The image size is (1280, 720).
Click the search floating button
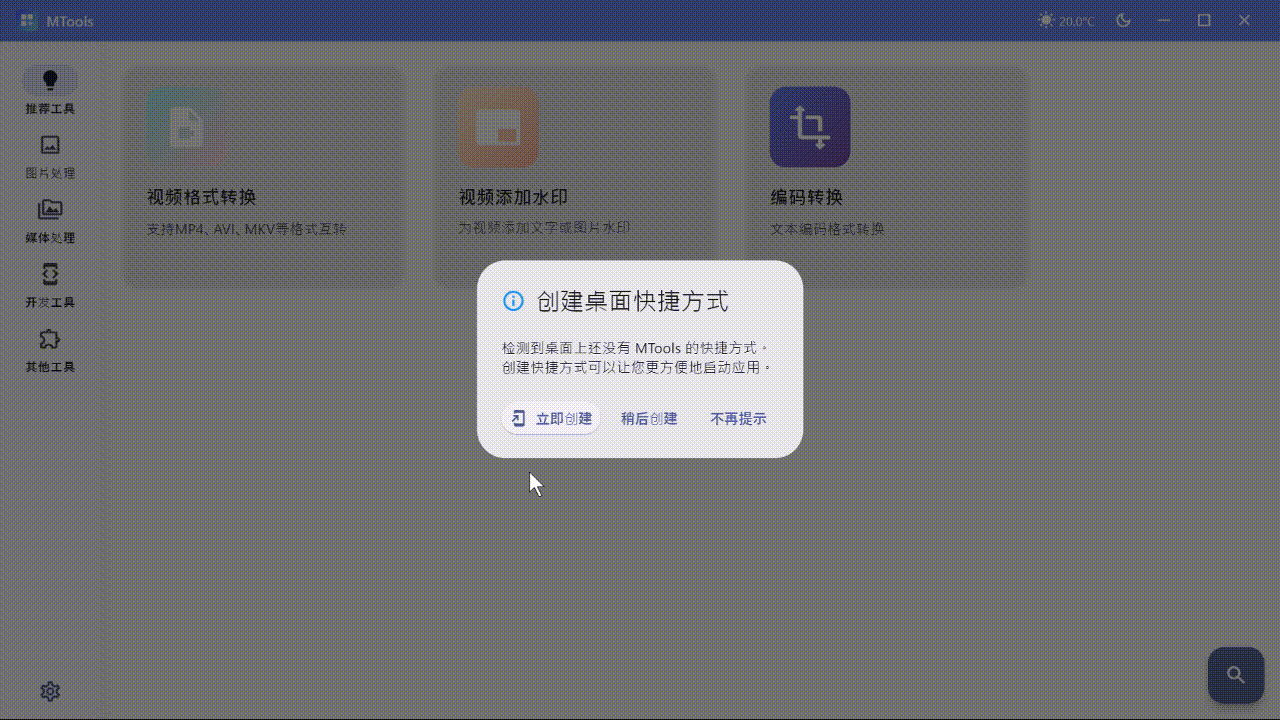pos(1236,675)
